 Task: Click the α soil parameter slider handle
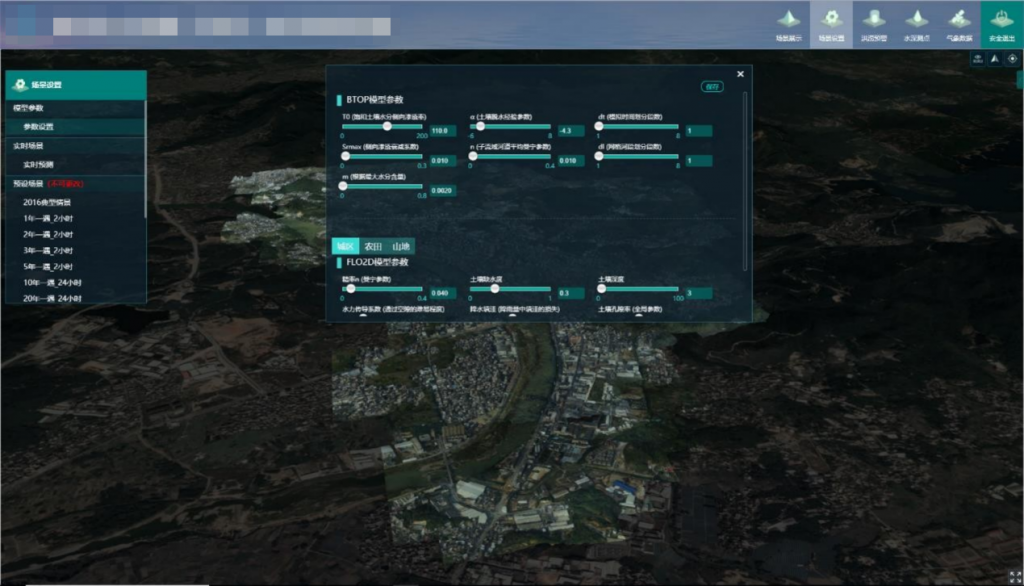tap(481, 126)
